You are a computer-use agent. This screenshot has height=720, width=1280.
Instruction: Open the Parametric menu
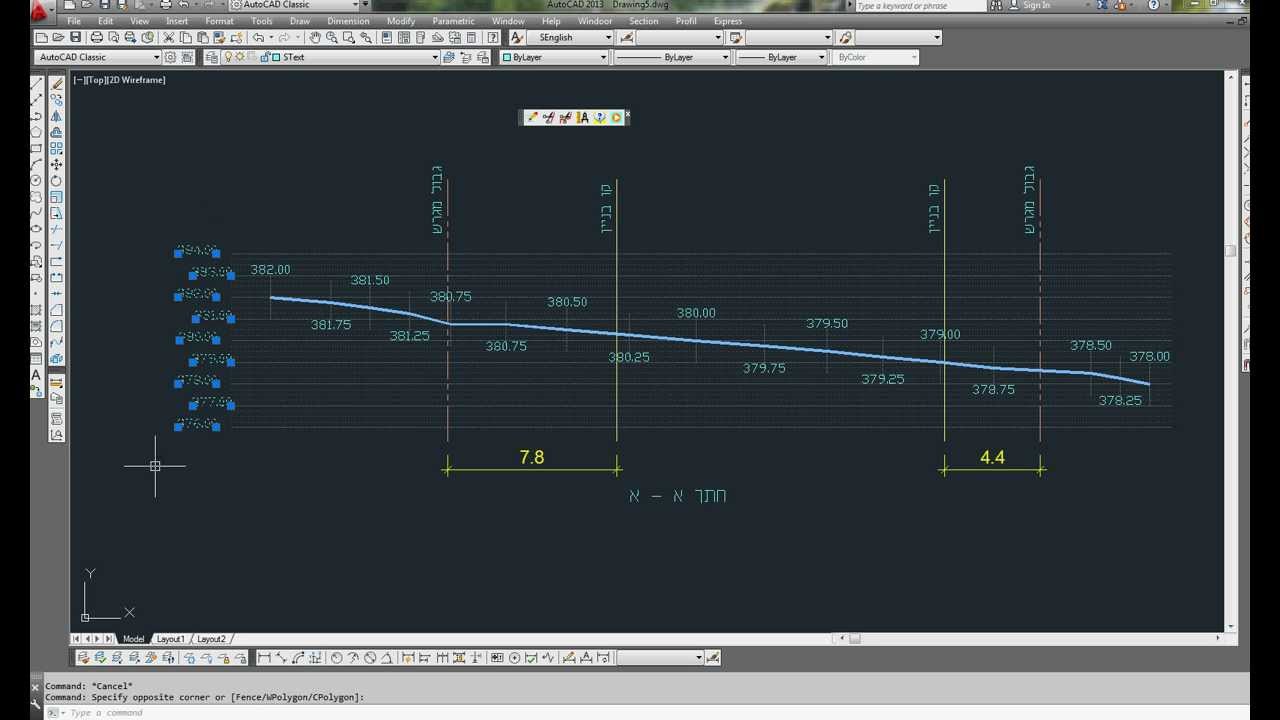tap(453, 21)
